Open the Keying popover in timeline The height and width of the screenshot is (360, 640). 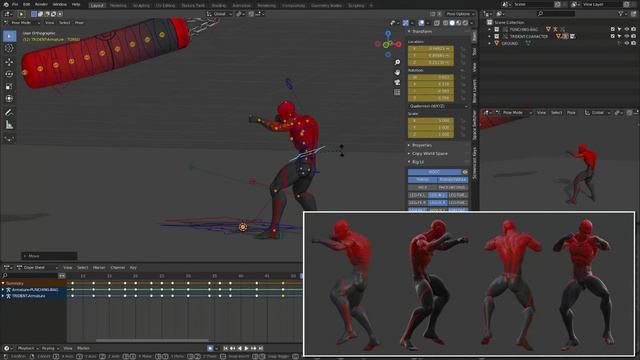tap(50, 349)
